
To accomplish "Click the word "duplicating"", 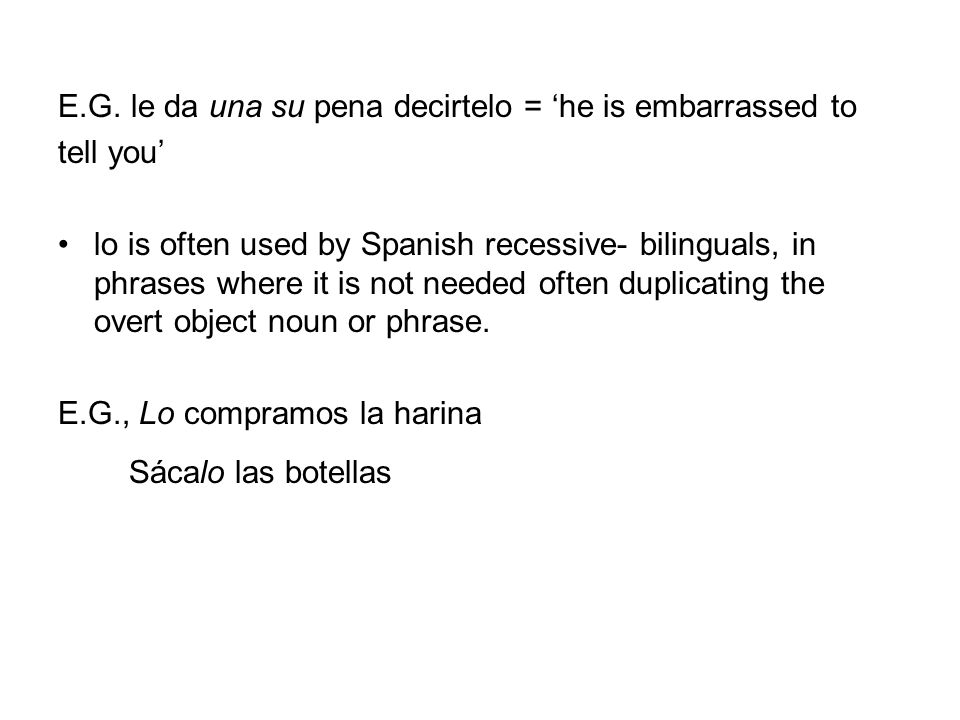I will [x=694, y=284].
